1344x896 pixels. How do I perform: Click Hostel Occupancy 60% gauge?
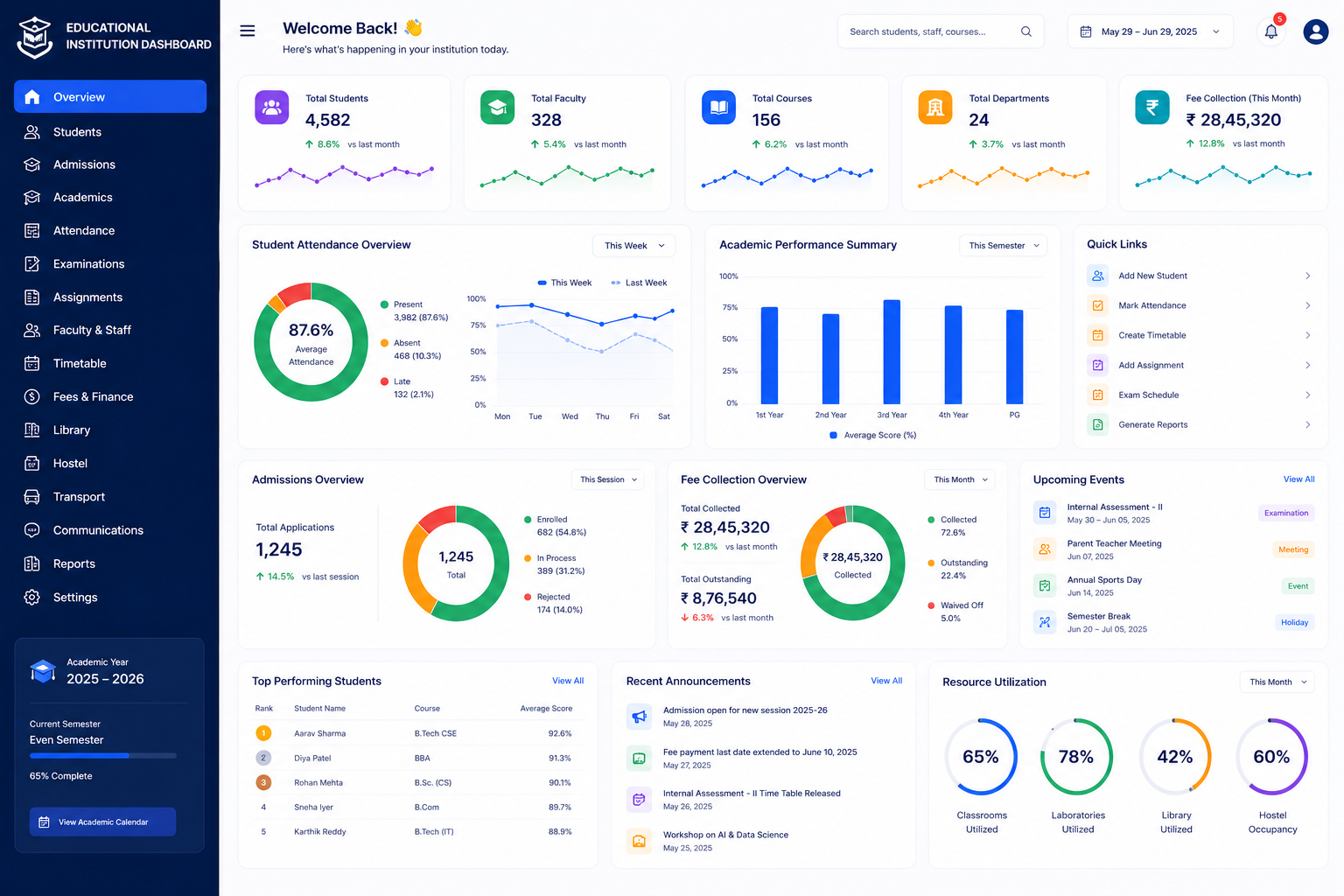click(x=1272, y=757)
